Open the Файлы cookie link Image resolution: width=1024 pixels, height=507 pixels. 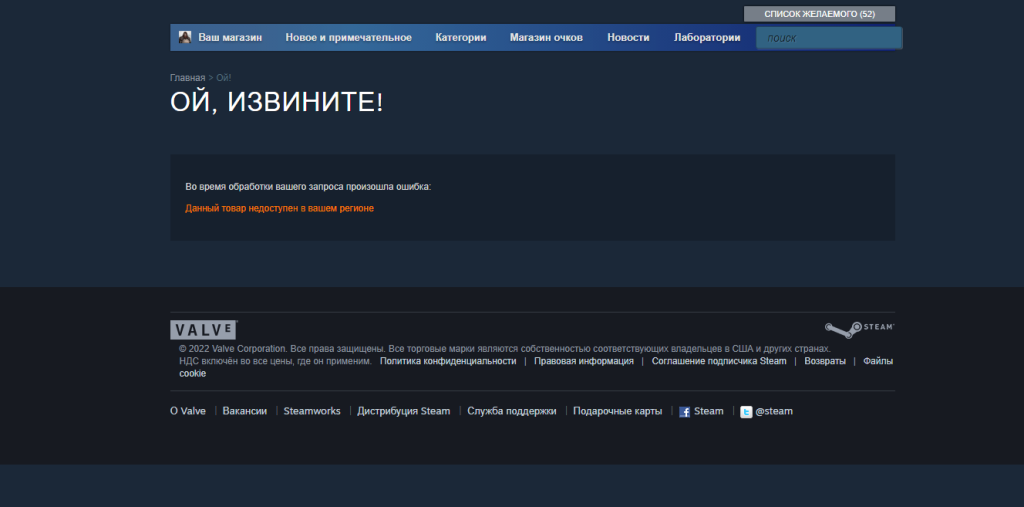coord(878,361)
